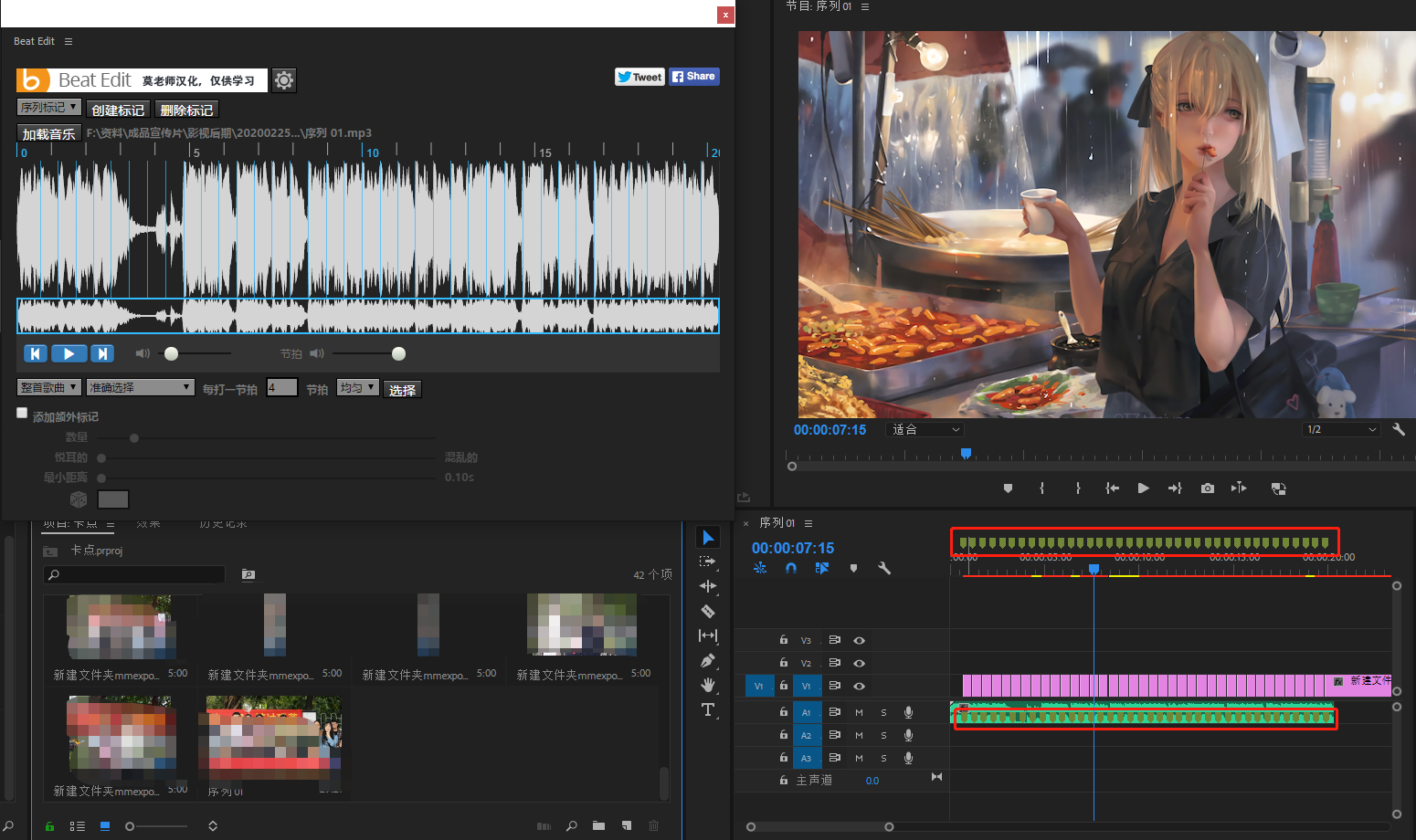Create new bin in project panel
1416x840 pixels.
pos(598,826)
